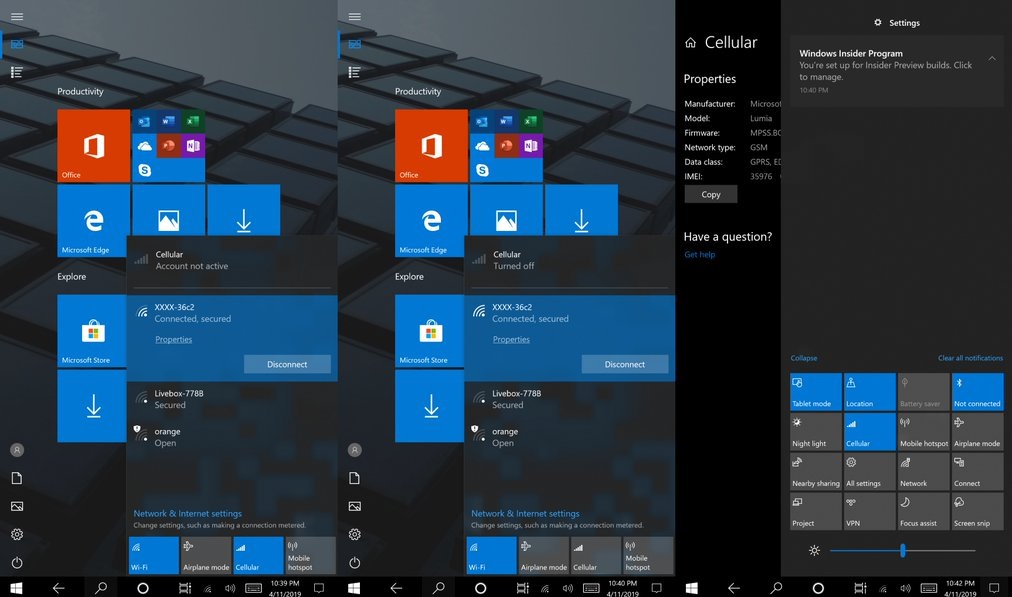Open the All settings quick action

pos(869,471)
